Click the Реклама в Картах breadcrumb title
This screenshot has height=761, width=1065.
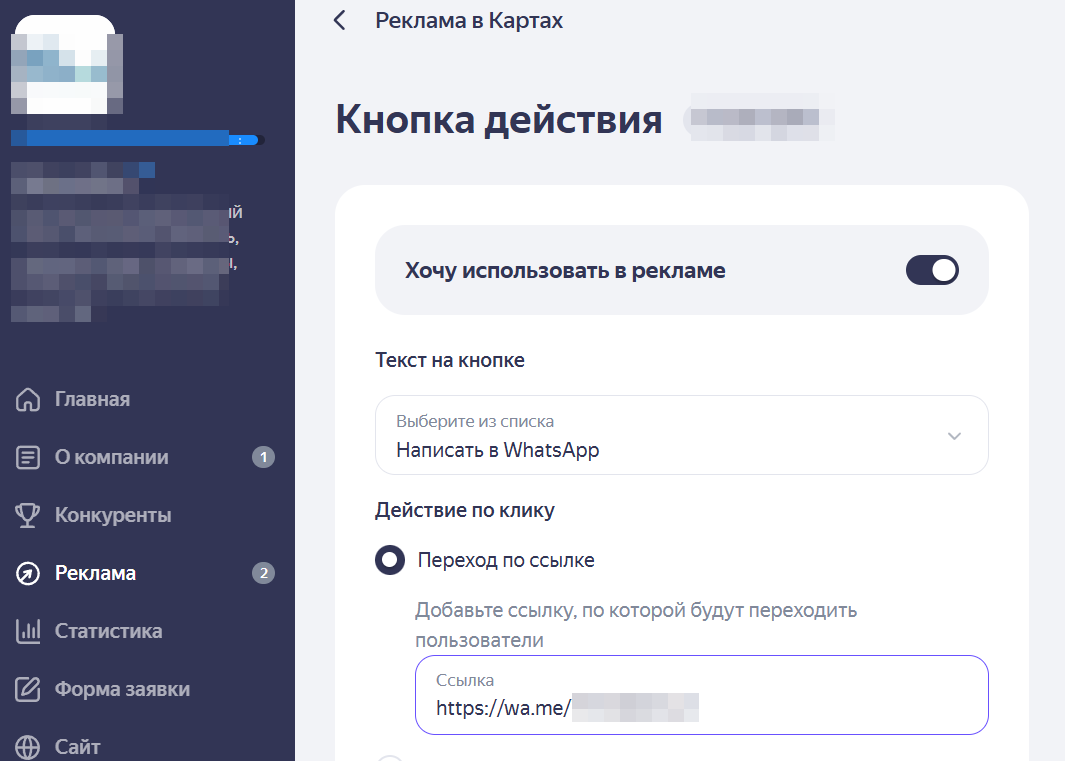469,21
